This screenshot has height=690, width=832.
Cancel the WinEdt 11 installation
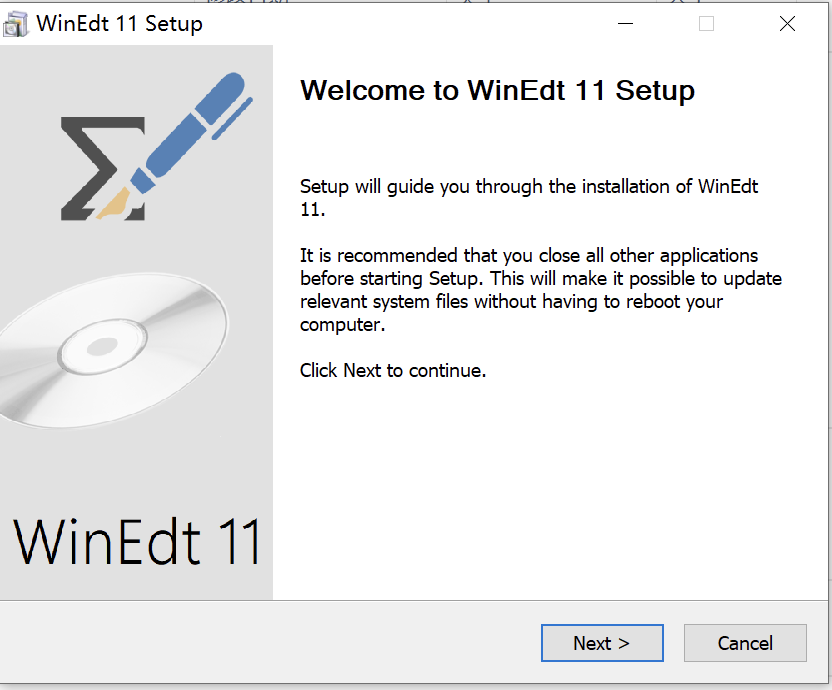pyautogui.click(x=745, y=643)
